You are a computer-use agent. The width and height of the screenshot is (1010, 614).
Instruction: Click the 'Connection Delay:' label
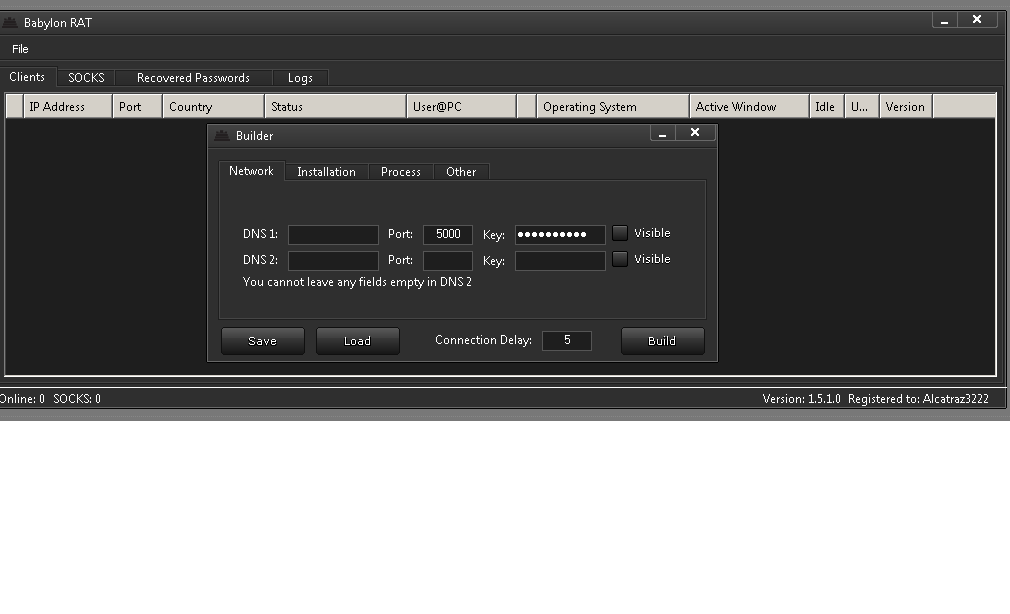click(x=483, y=340)
